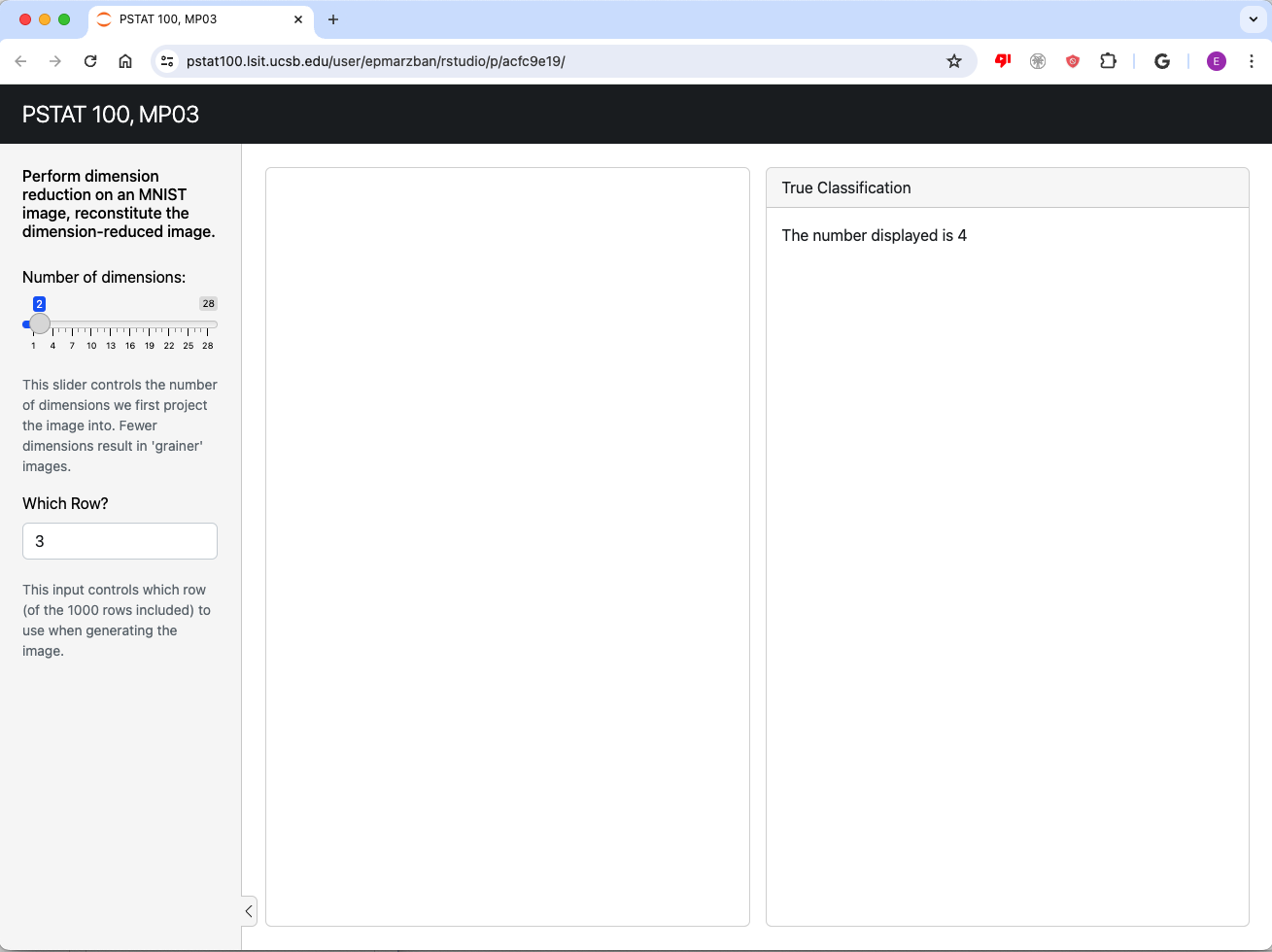1272x952 pixels.
Task: Collapse the sidebar with the chevron toggle
Action: 249,911
